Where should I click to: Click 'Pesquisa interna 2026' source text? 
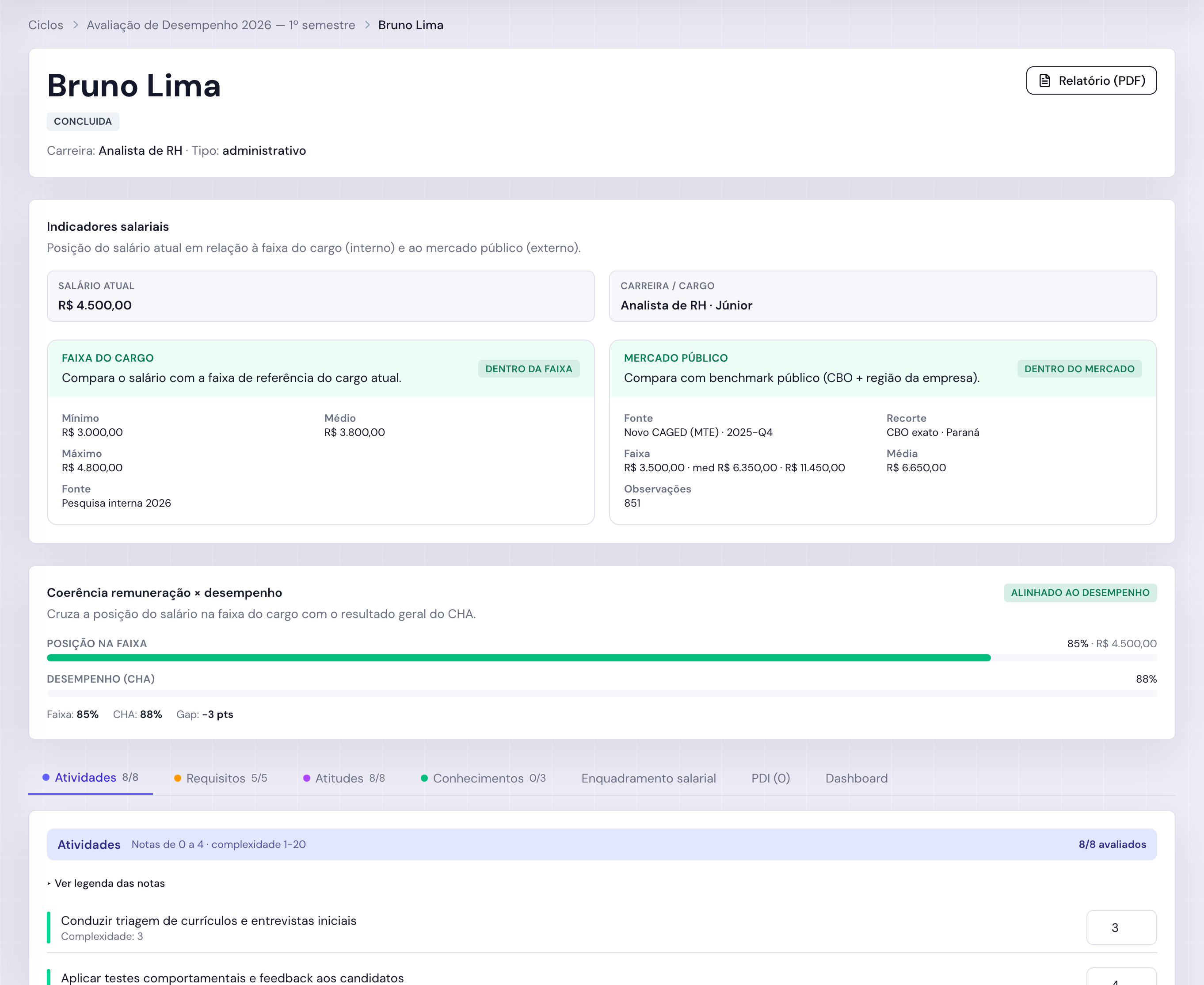point(116,503)
